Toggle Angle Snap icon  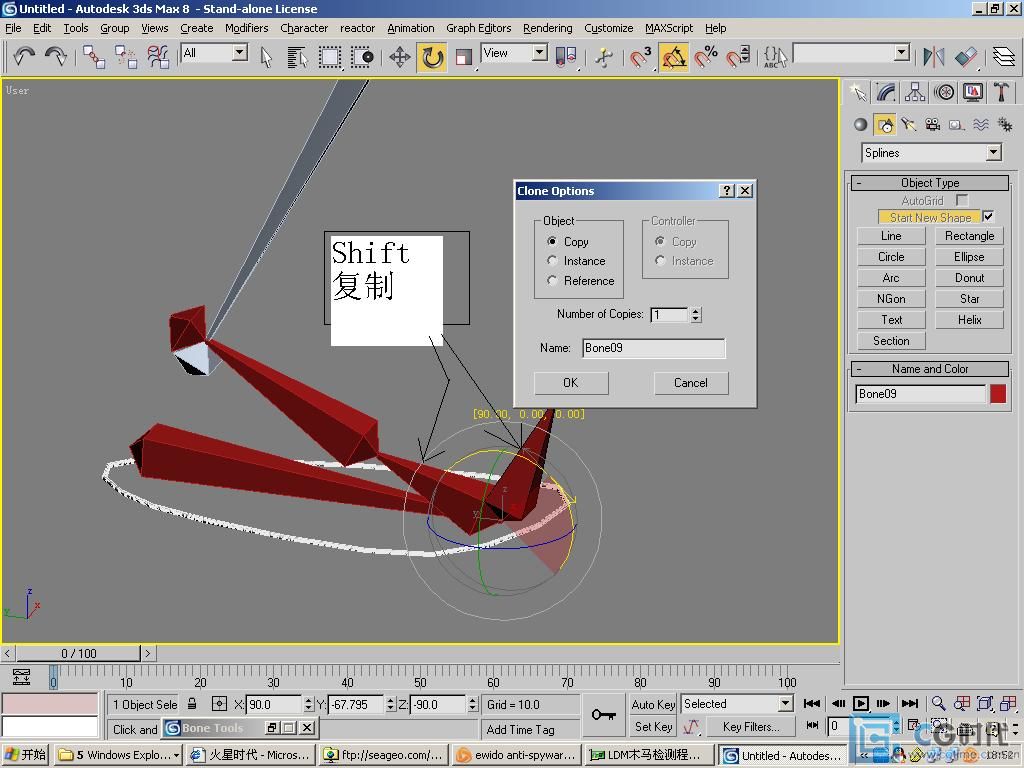click(x=673, y=57)
